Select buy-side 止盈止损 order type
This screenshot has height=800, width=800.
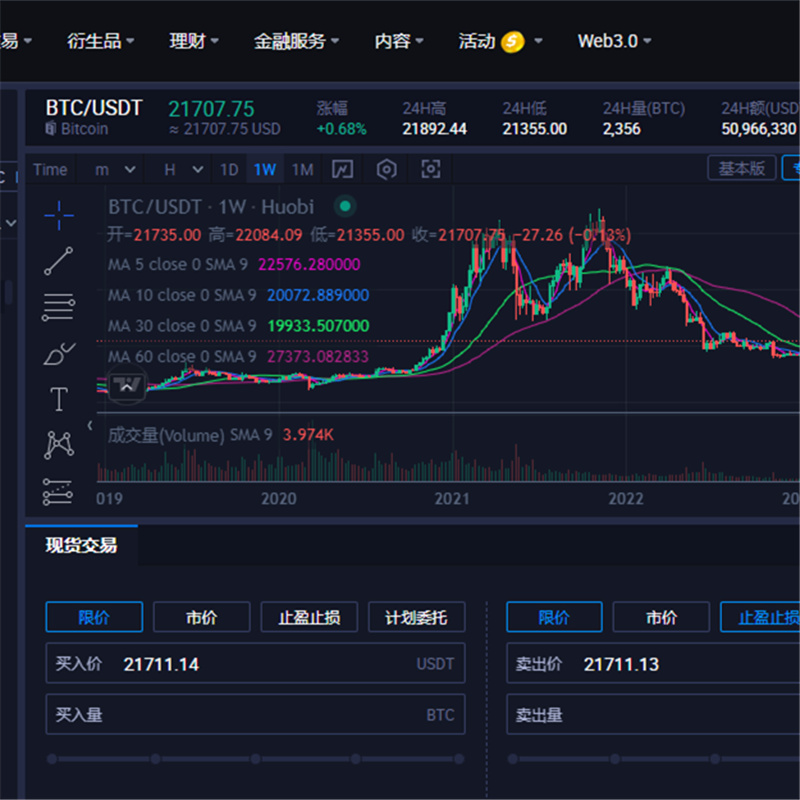tap(309, 617)
